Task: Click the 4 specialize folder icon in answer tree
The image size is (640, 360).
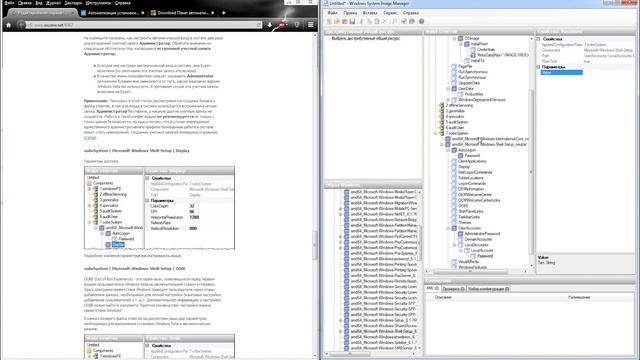Action: [x=441, y=116]
